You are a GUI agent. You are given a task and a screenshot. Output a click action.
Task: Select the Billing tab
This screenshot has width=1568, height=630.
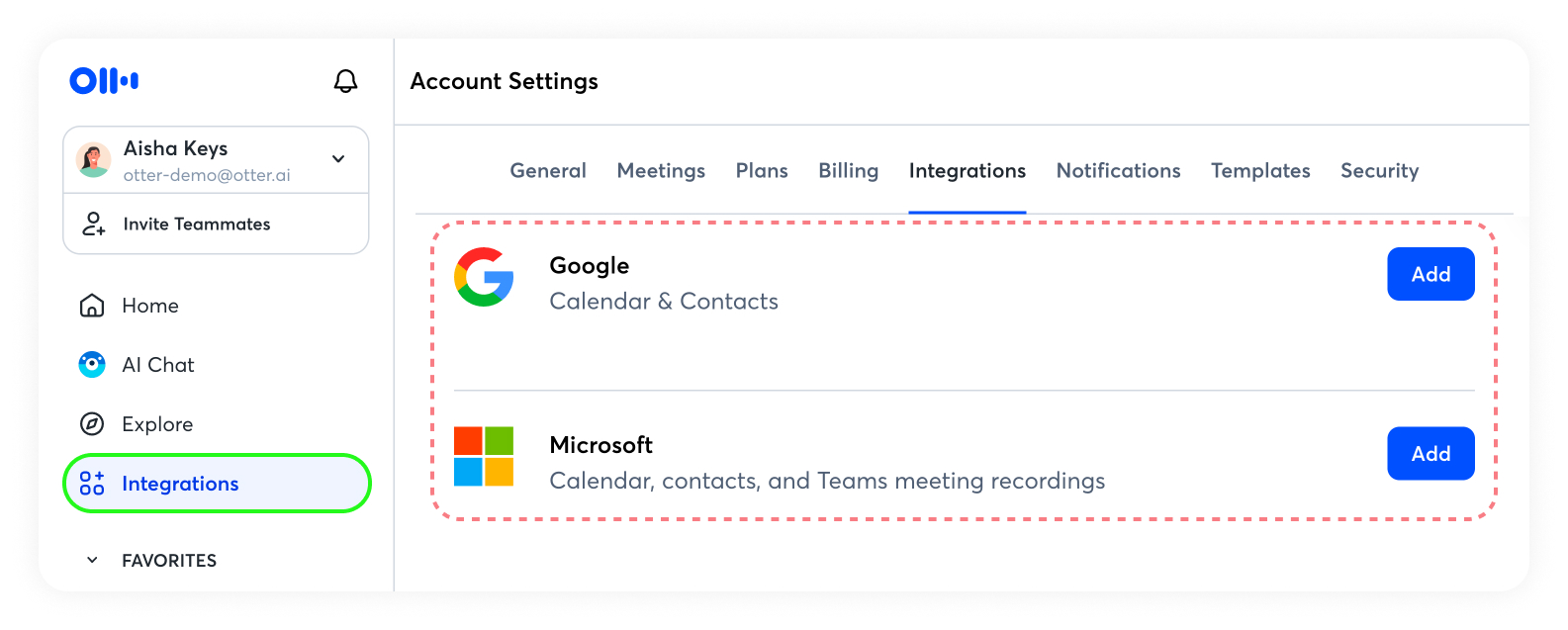coord(848,171)
